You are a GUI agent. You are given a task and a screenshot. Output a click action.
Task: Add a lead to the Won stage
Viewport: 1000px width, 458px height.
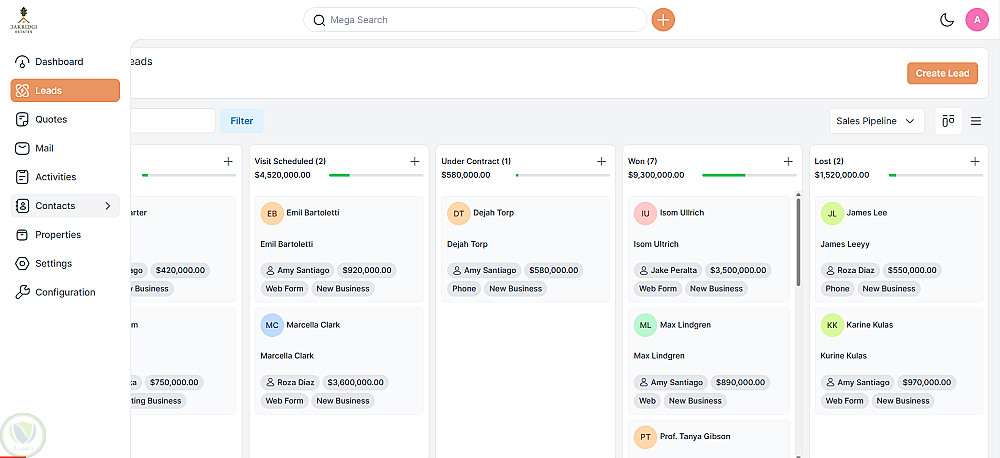click(788, 161)
